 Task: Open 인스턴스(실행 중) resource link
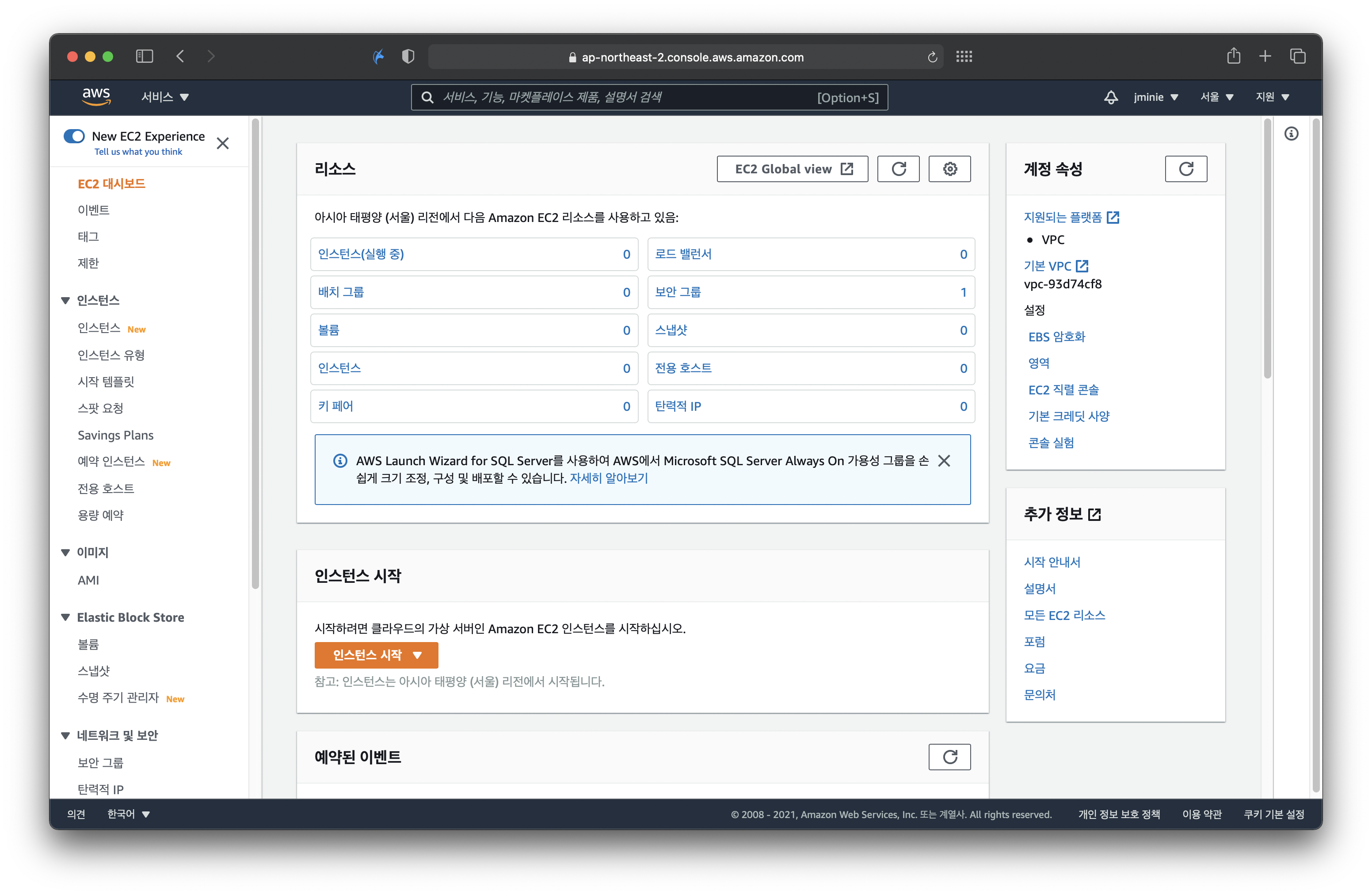[x=361, y=254]
